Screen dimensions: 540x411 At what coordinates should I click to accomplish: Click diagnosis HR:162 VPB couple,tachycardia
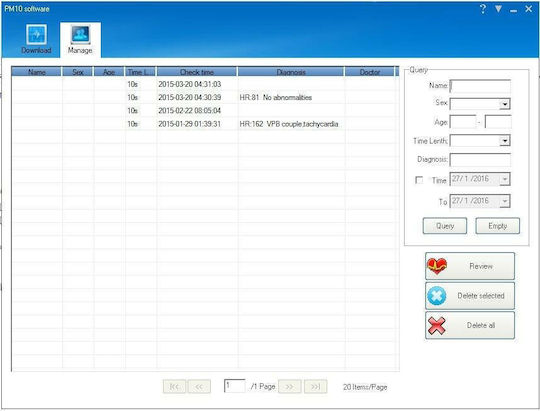click(x=289, y=124)
